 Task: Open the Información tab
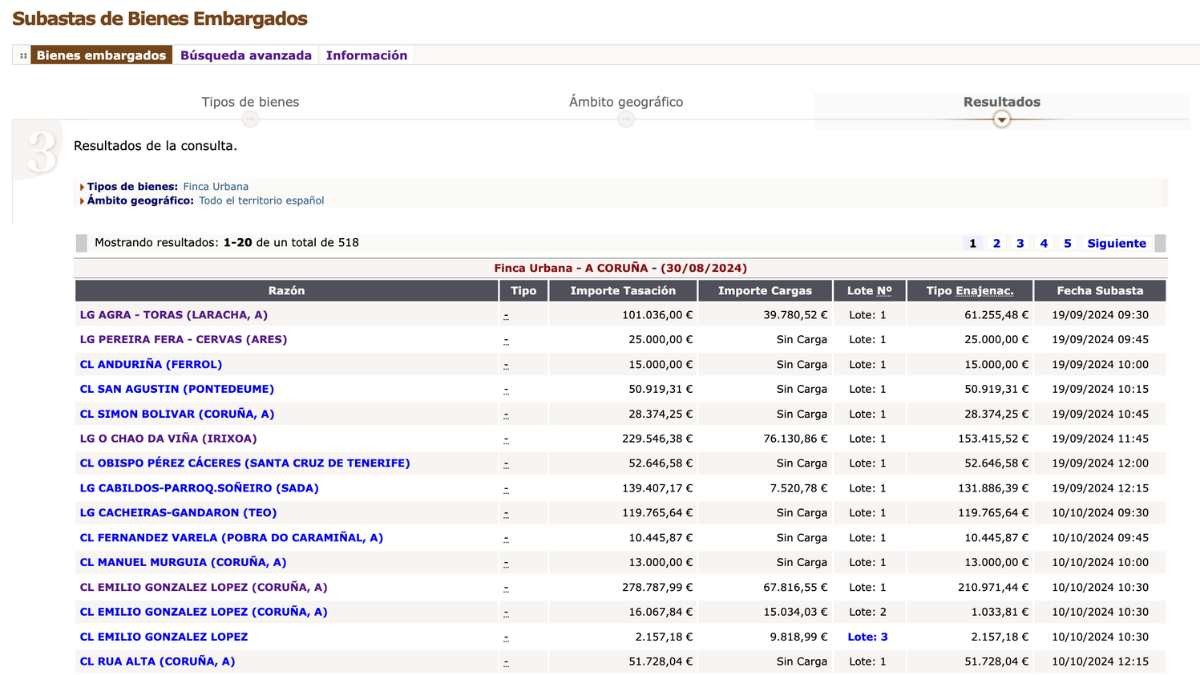point(367,55)
